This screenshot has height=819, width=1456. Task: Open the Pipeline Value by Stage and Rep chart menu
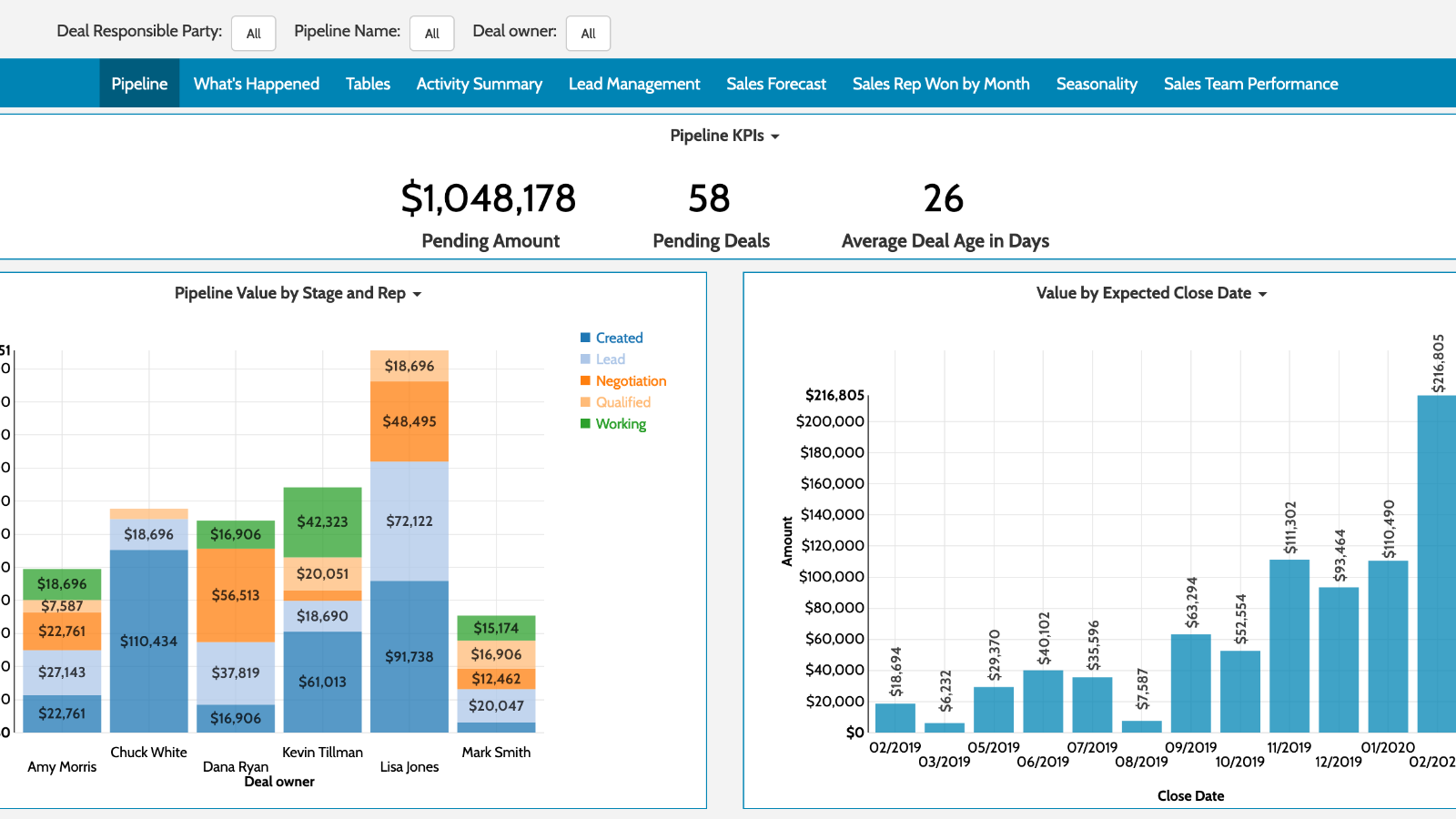(418, 293)
